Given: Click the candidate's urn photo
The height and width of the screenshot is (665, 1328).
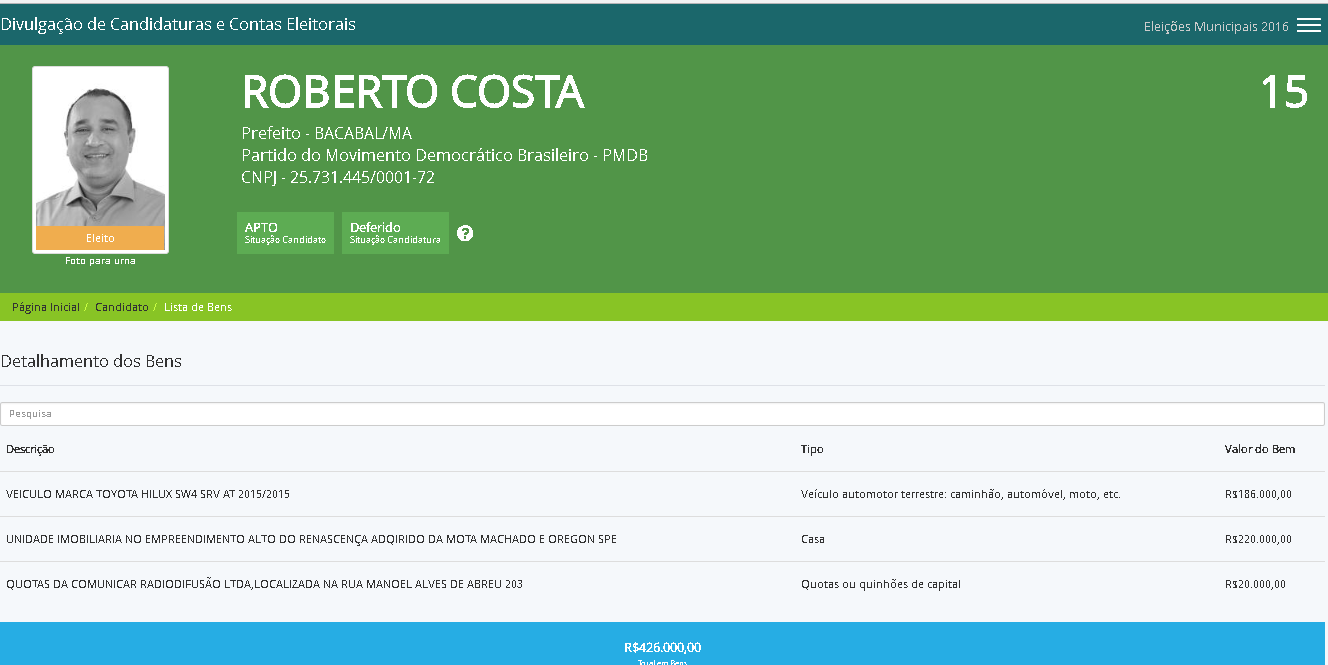Looking at the screenshot, I should click(x=100, y=150).
